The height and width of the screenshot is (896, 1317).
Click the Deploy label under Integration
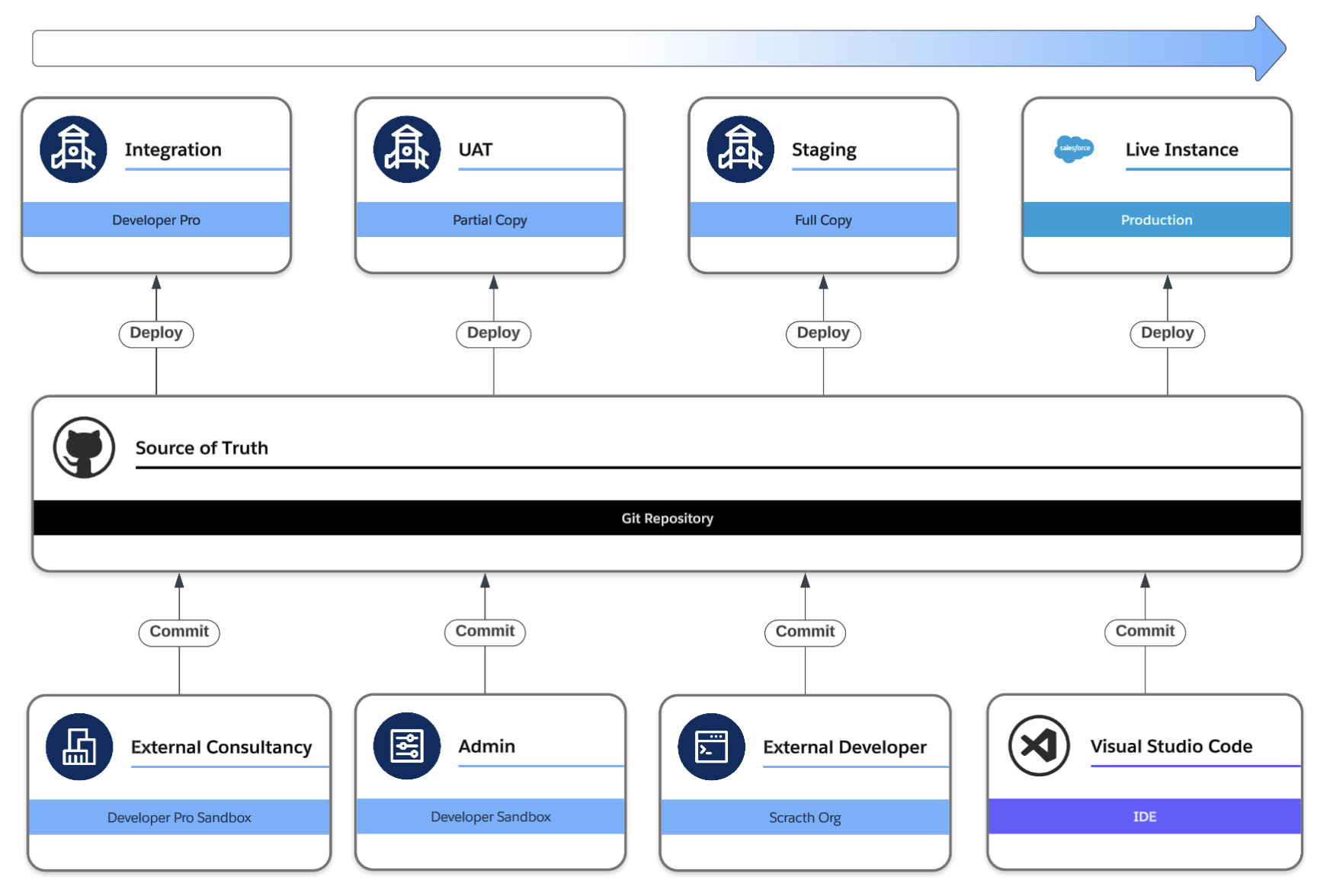[156, 333]
